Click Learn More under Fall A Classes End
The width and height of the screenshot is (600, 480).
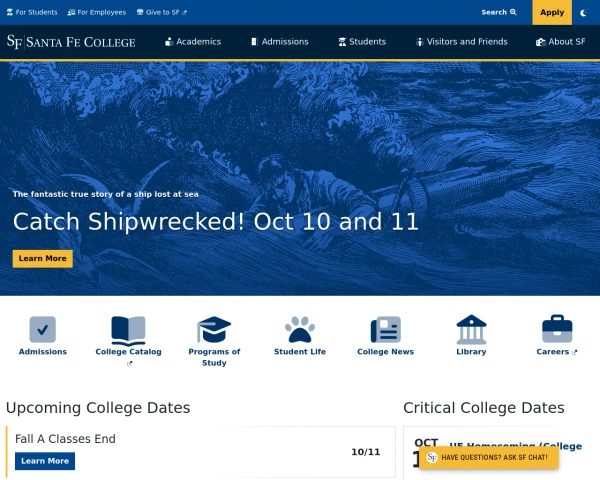pos(45,461)
